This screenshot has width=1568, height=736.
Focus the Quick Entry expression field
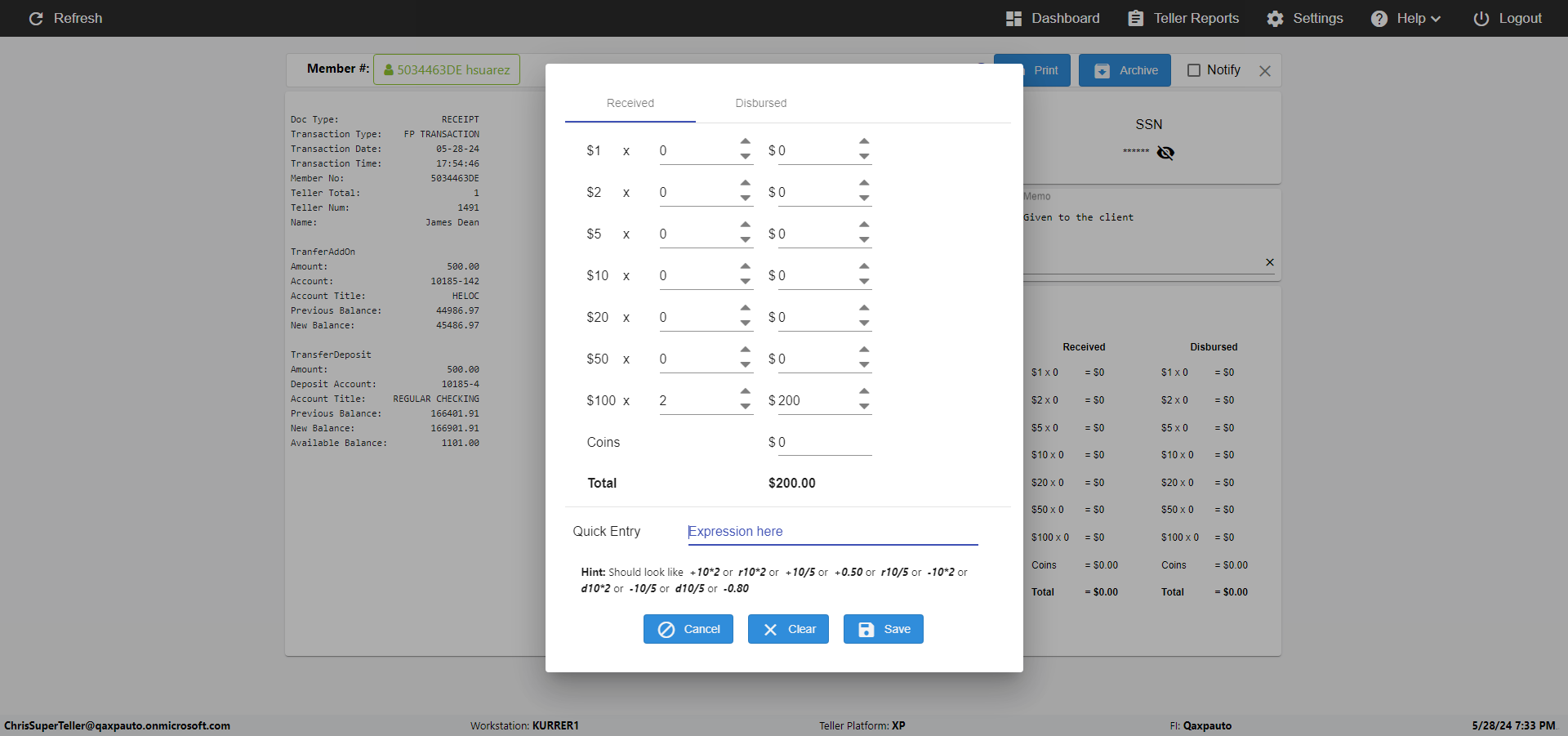(x=833, y=531)
